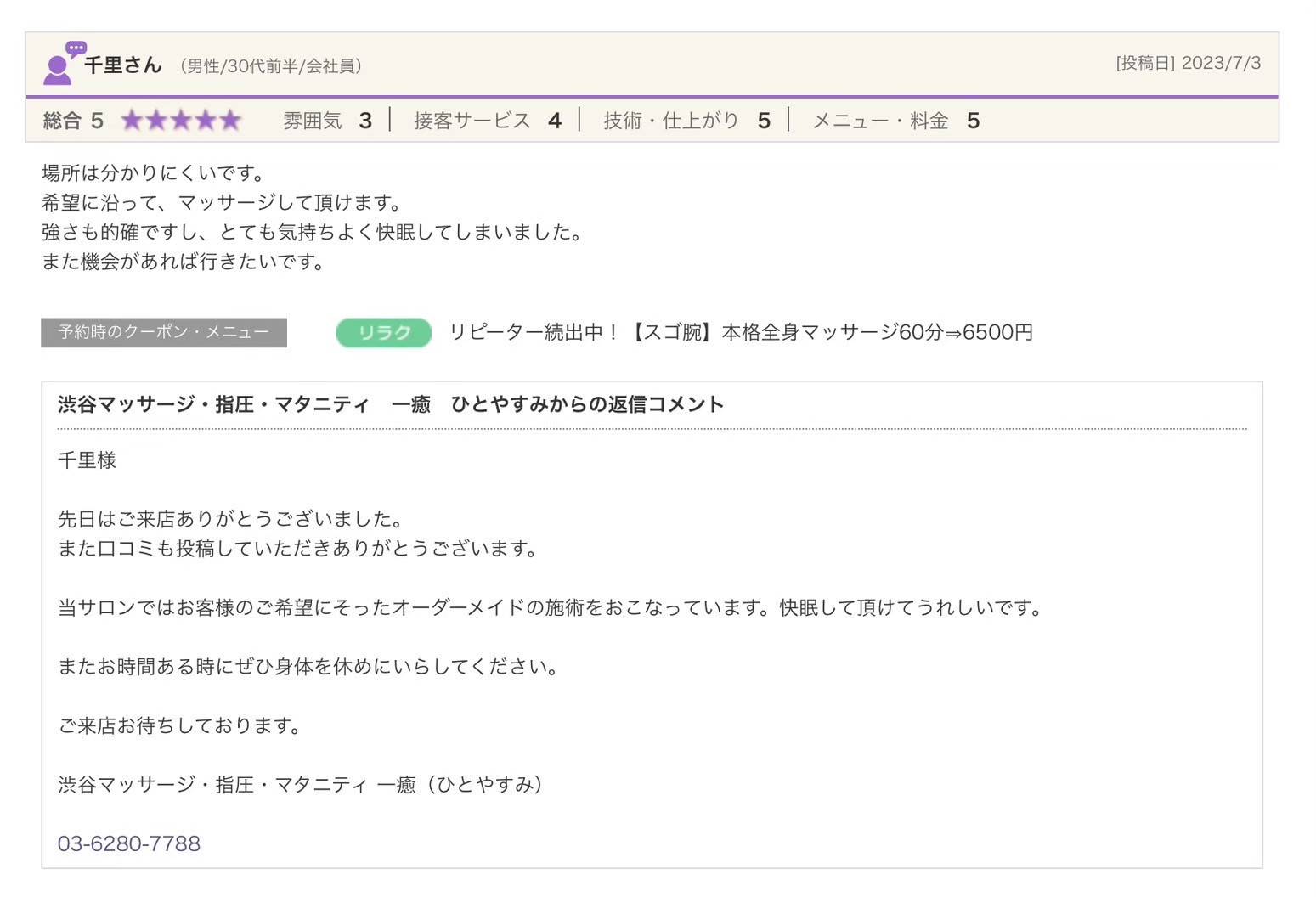This screenshot has width=1316, height=897.
Task: Click line ご来店お待ちしております。
Action: pos(181,725)
